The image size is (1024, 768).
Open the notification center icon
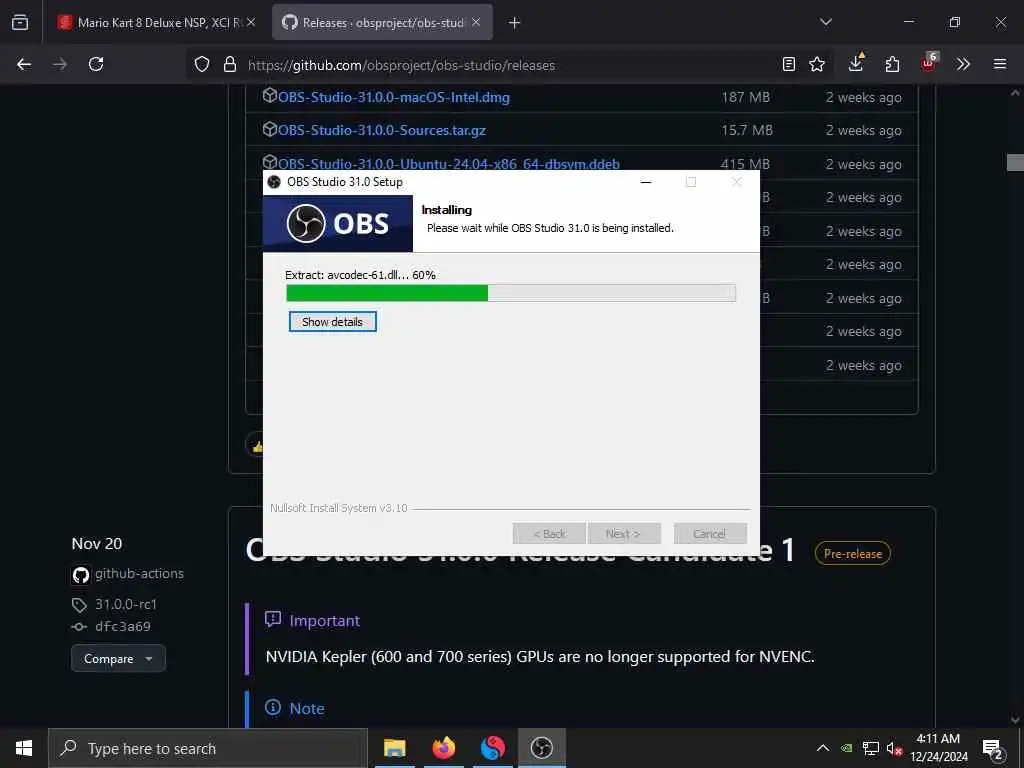point(993,748)
